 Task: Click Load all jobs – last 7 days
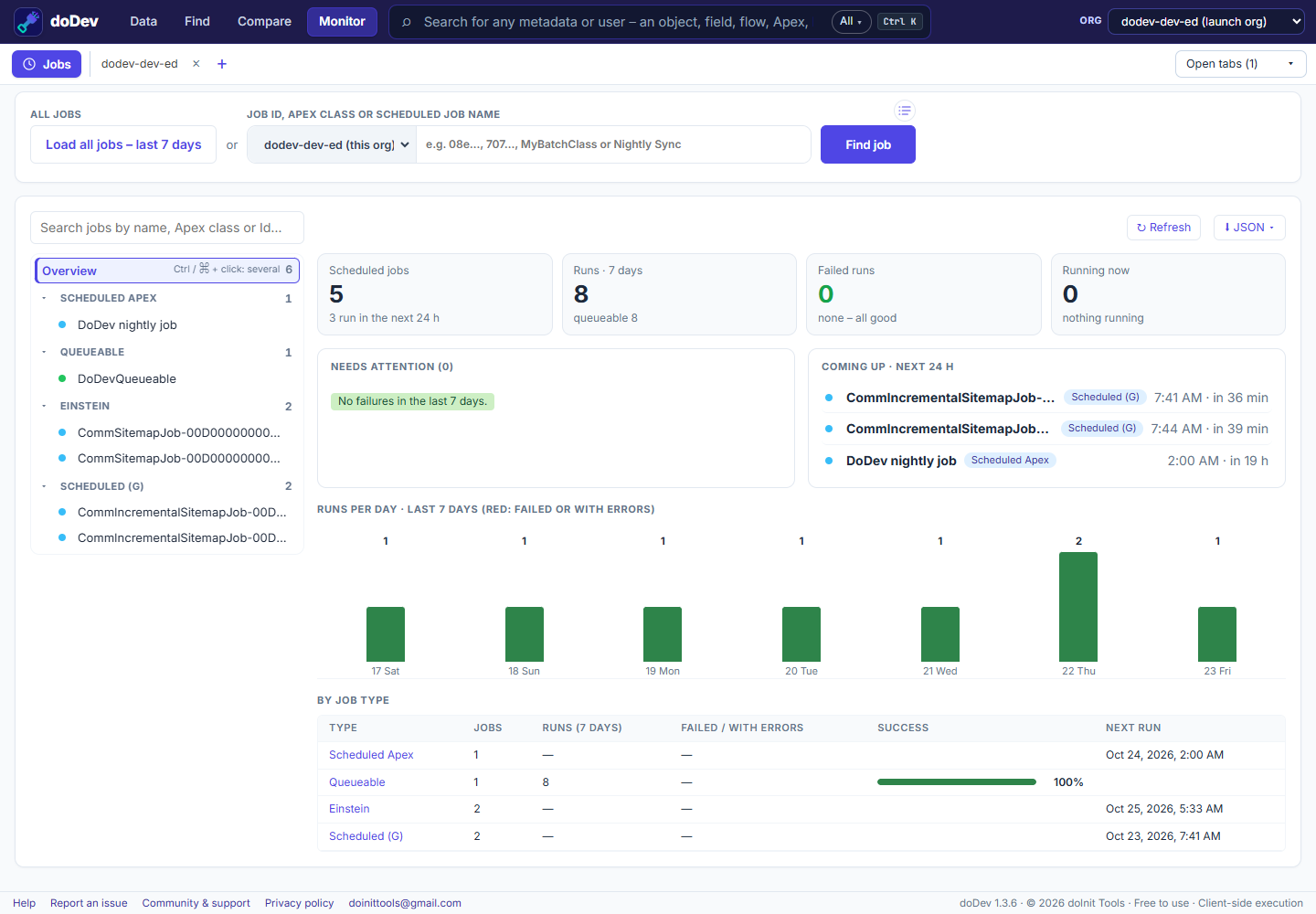123,144
